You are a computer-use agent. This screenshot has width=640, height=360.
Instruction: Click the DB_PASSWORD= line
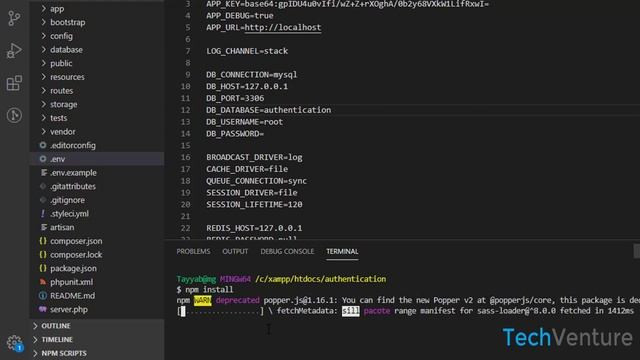[x=235, y=133]
